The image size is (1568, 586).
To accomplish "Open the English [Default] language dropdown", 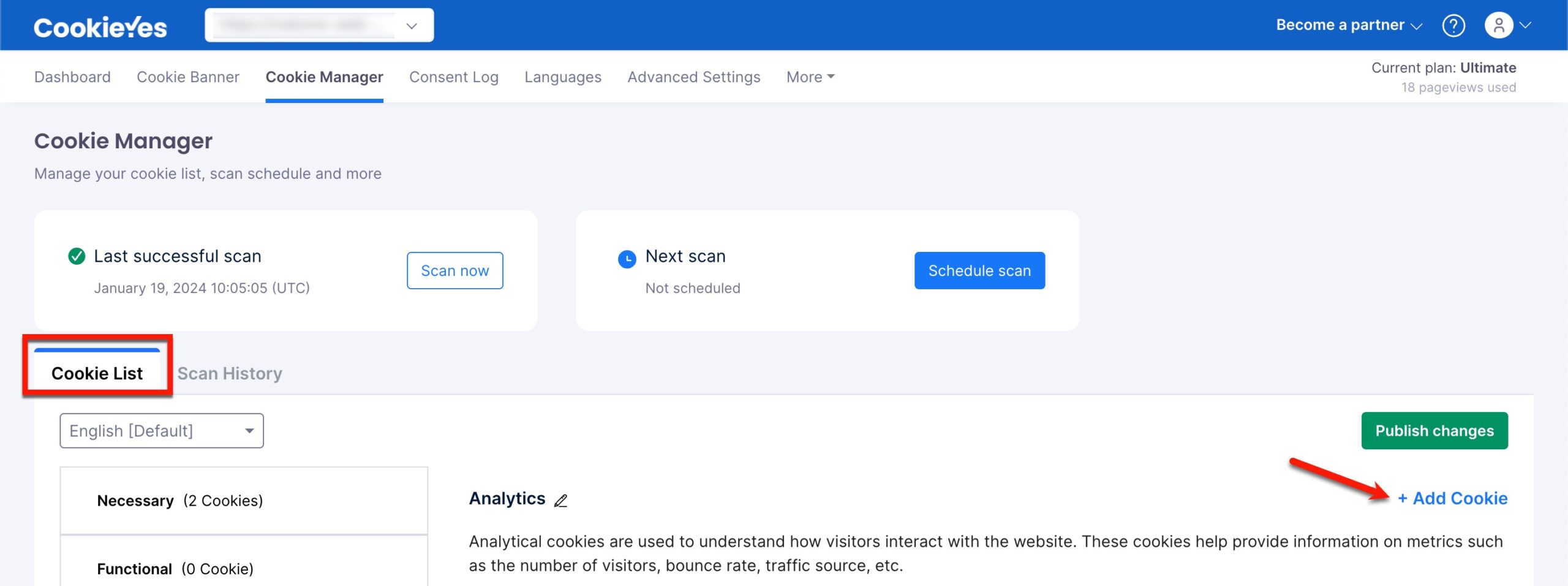I will (162, 431).
